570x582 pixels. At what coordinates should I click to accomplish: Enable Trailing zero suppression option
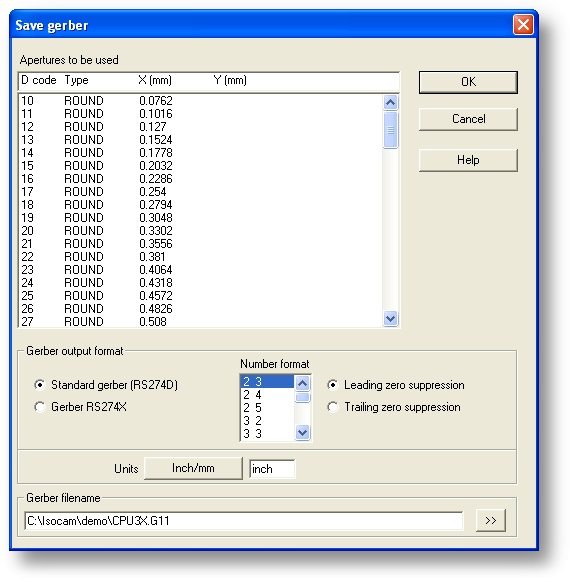point(333,407)
